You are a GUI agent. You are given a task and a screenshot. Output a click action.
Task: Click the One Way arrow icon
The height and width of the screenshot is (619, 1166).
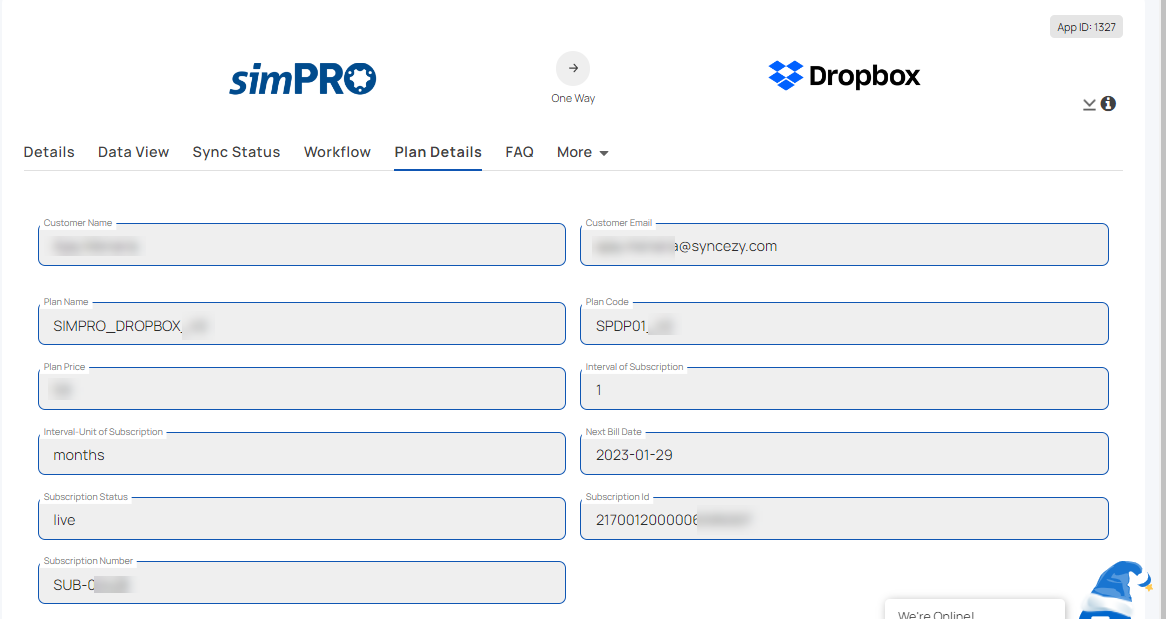tap(573, 68)
